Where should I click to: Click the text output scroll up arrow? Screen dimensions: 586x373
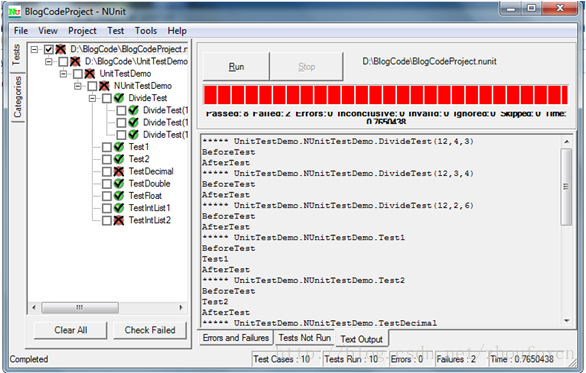pos(567,142)
